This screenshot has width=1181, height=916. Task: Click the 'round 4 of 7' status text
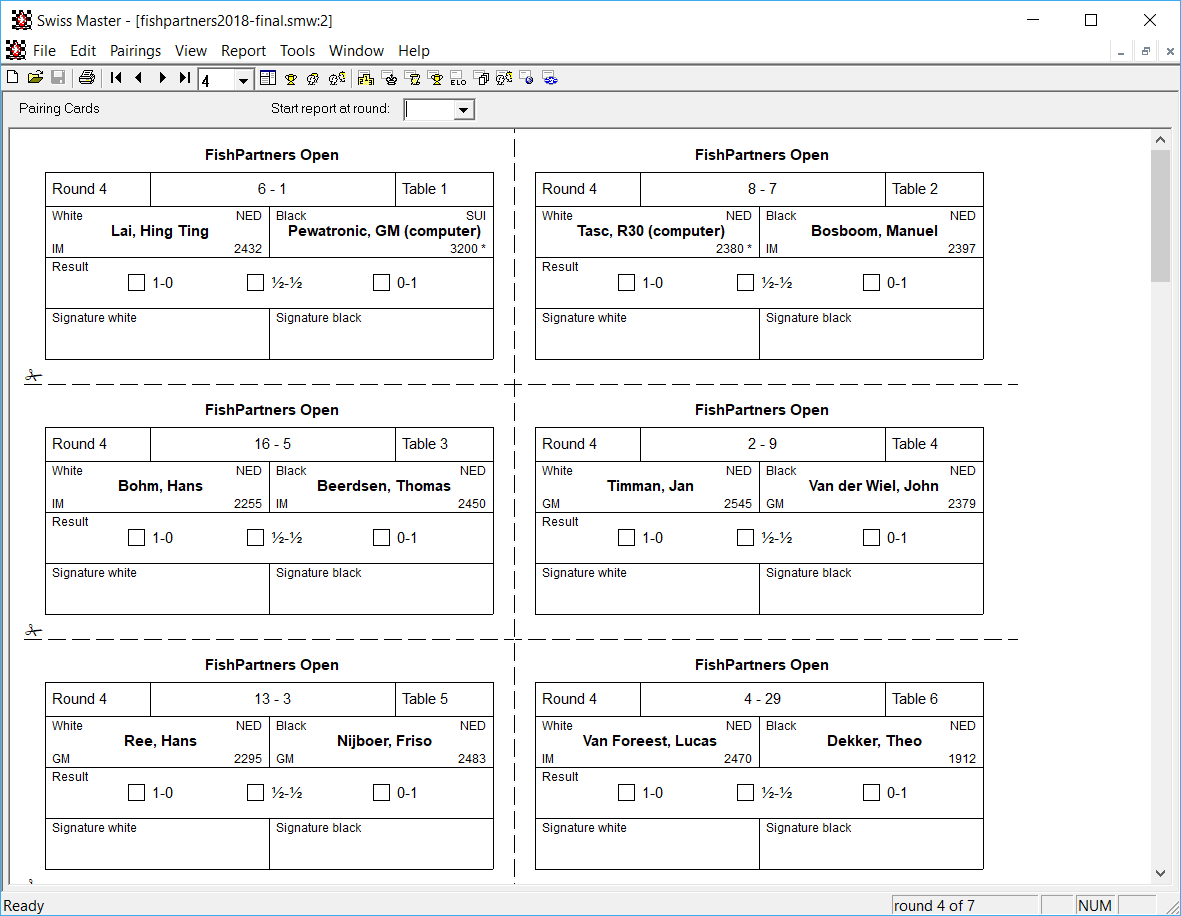tap(933, 905)
